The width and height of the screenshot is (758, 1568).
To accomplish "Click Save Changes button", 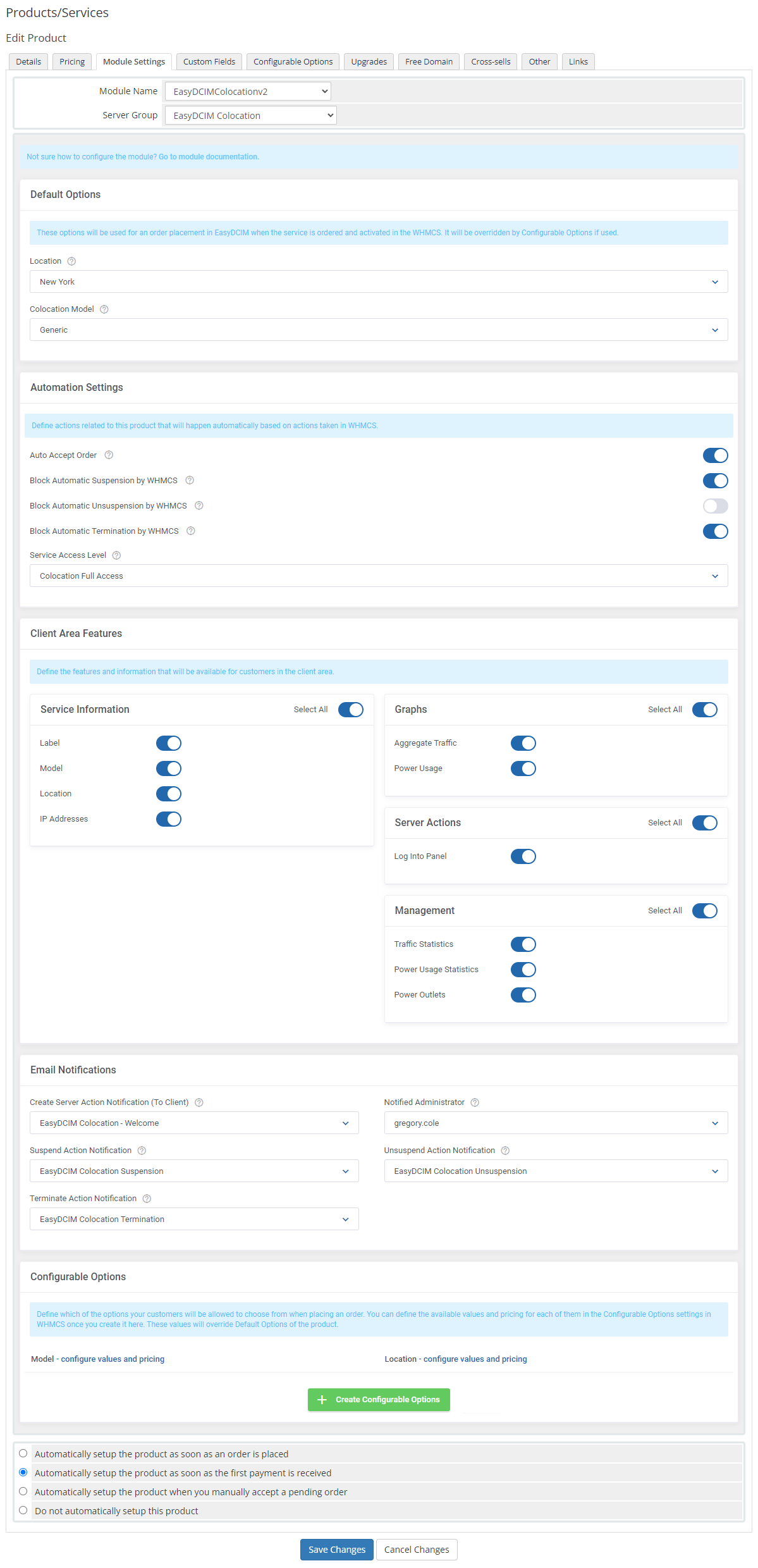I will (x=337, y=1550).
